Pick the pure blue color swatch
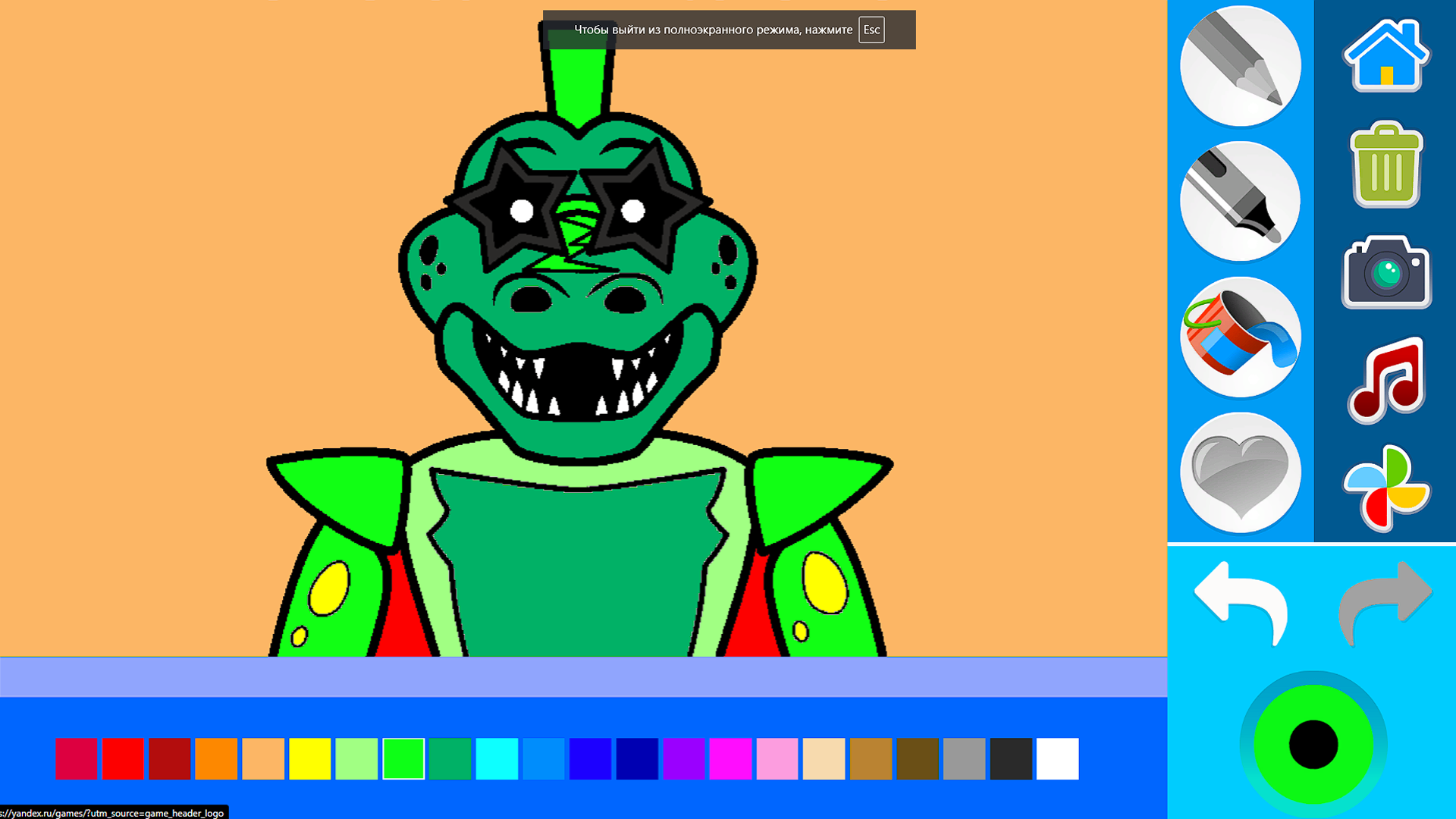 tap(591, 758)
